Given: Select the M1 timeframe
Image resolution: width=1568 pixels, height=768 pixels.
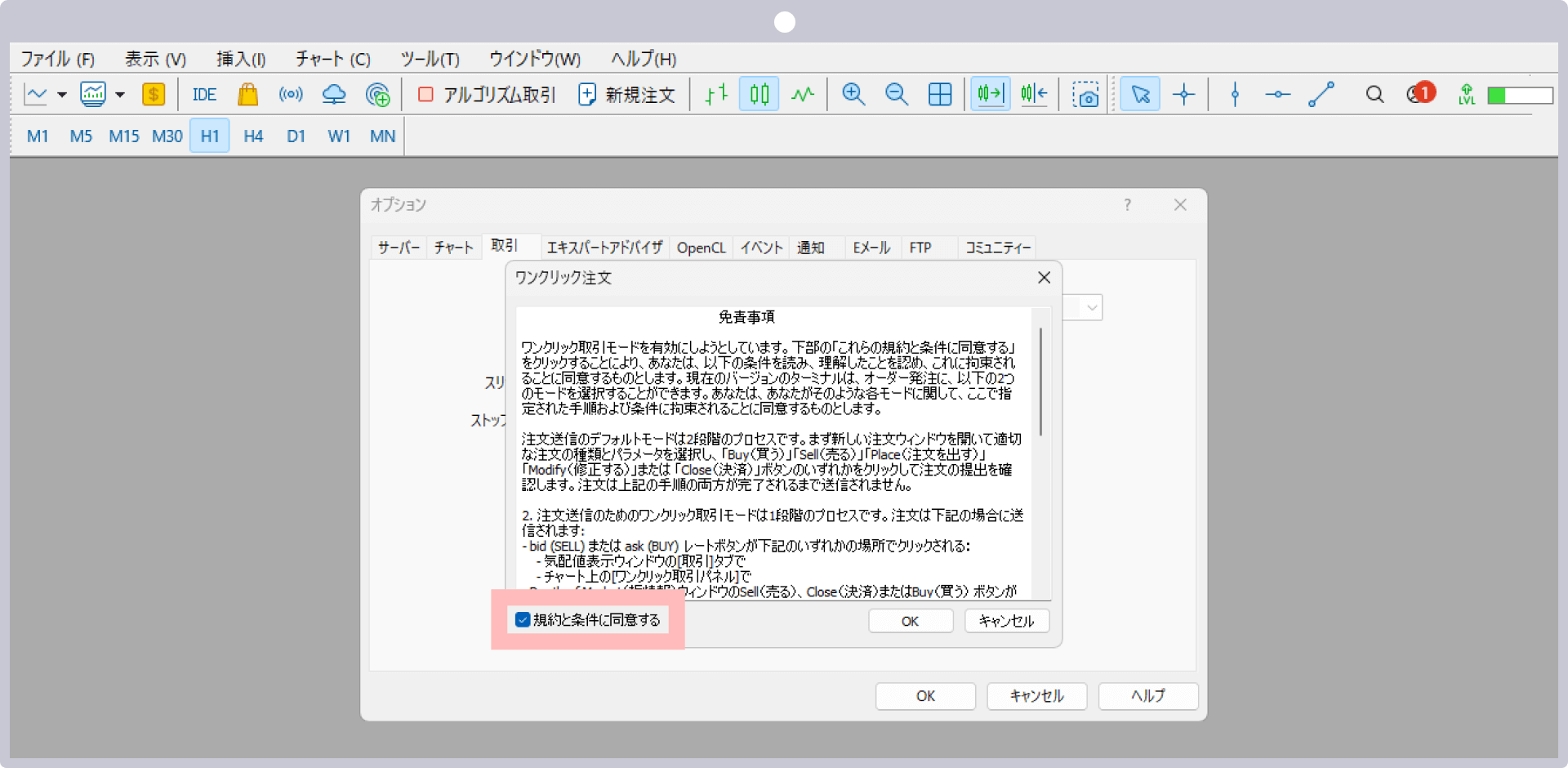Looking at the screenshot, I should [38, 136].
